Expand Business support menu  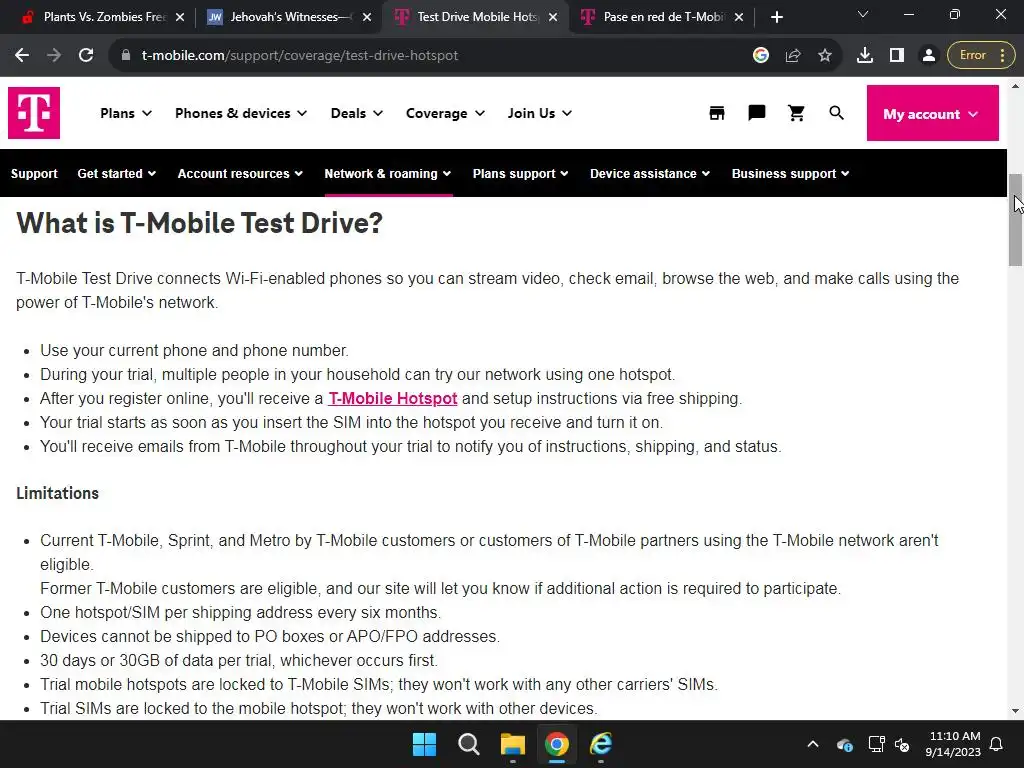tap(790, 174)
